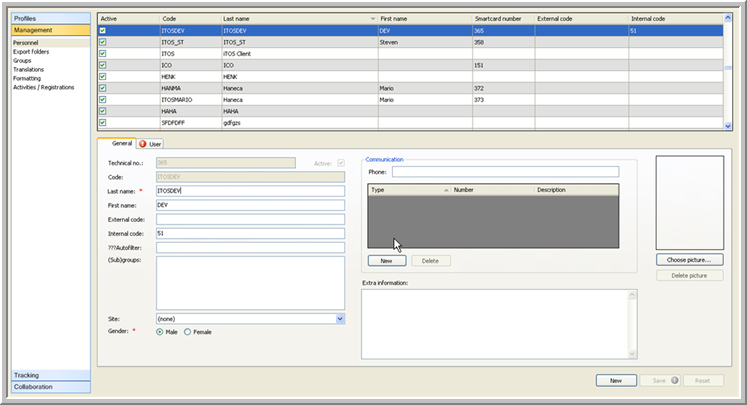Toggle Active checkbox for the ITOS_ST row
Viewport: 747px width, 405px height.
tap(103, 42)
